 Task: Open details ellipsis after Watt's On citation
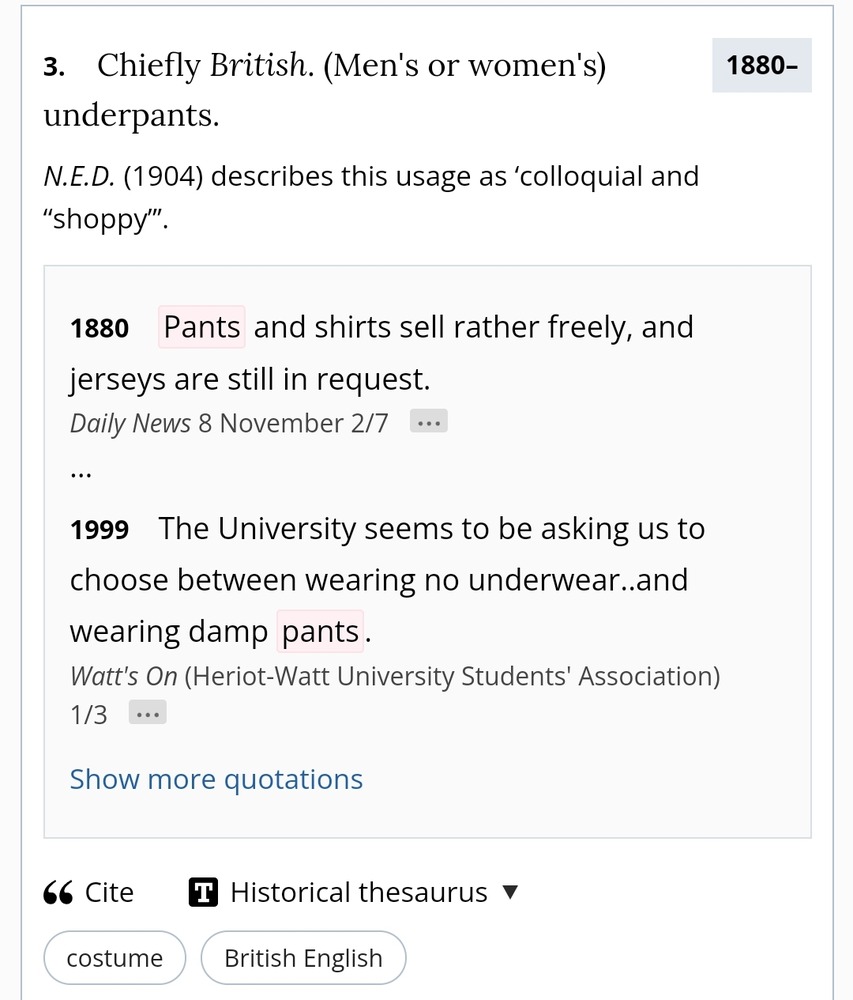click(147, 715)
